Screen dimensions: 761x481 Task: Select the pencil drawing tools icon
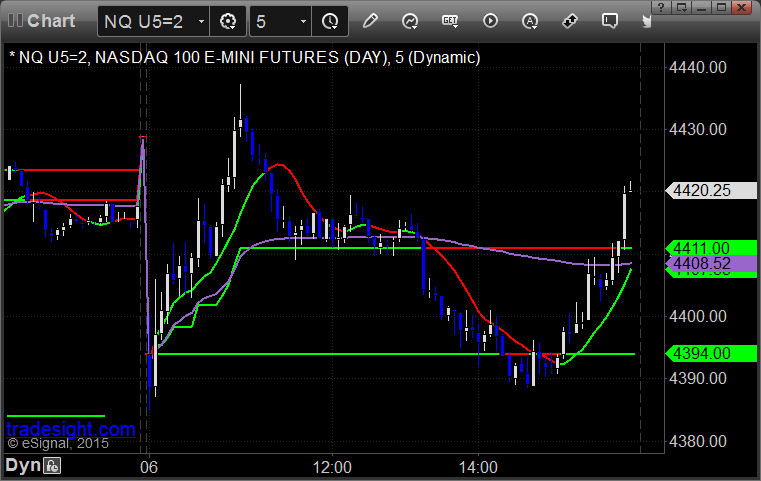click(x=370, y=21)
